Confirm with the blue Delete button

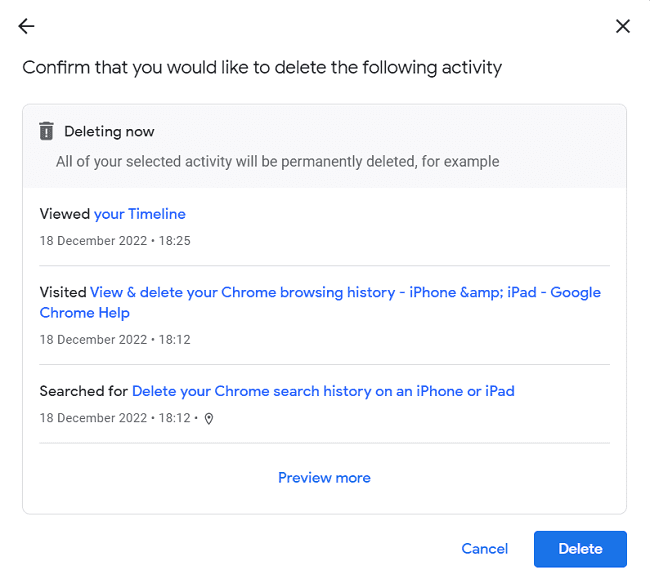click(x=580, y=549)
